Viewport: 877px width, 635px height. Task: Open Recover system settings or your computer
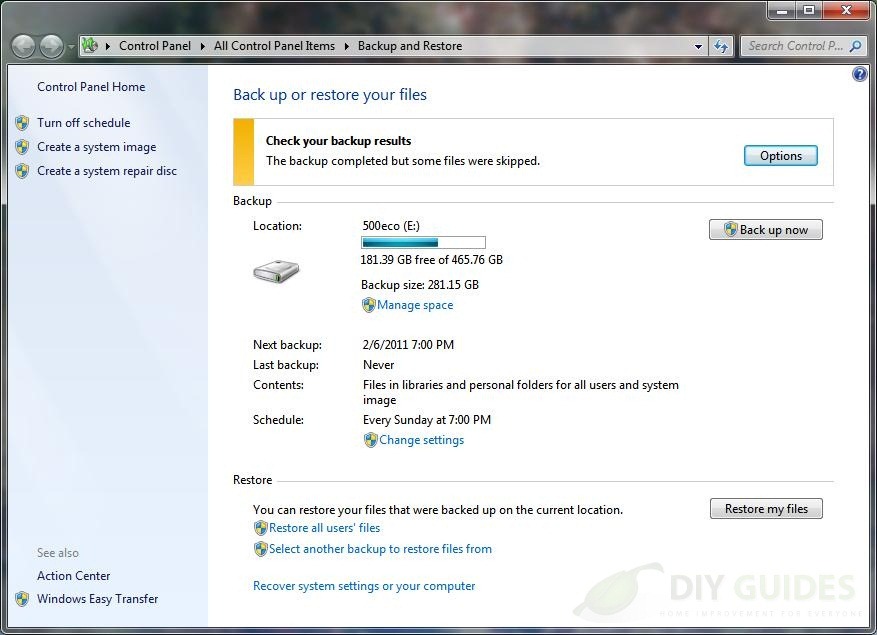(x=364, y=586)
